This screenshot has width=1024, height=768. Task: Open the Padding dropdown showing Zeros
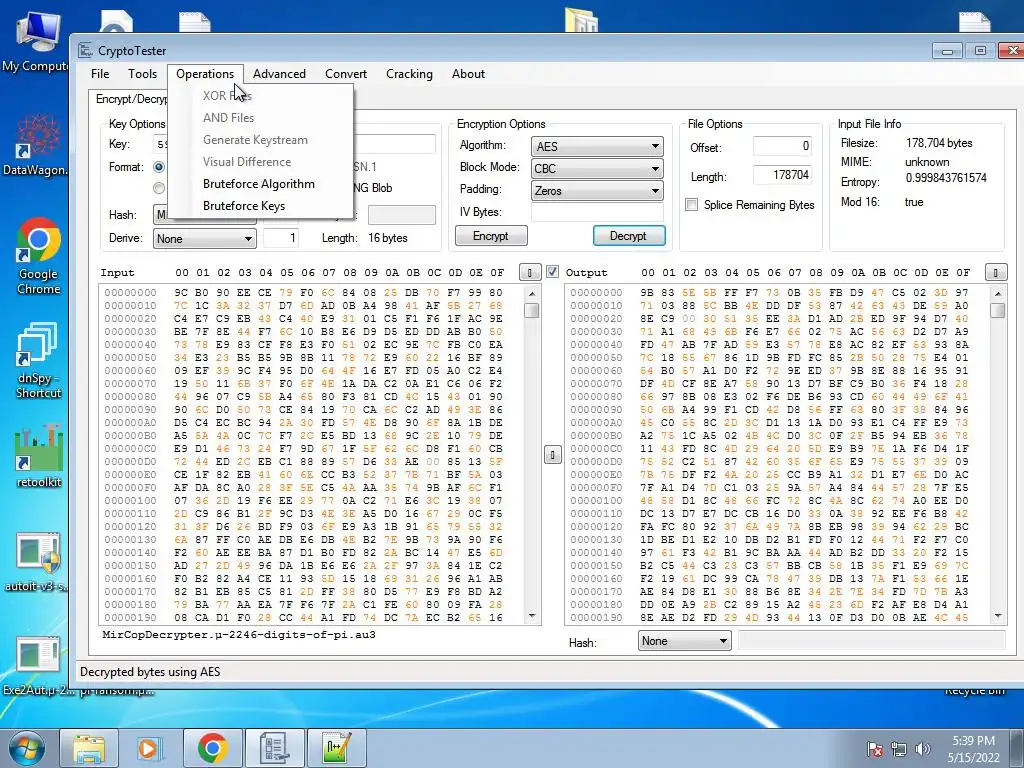point(597,191)
